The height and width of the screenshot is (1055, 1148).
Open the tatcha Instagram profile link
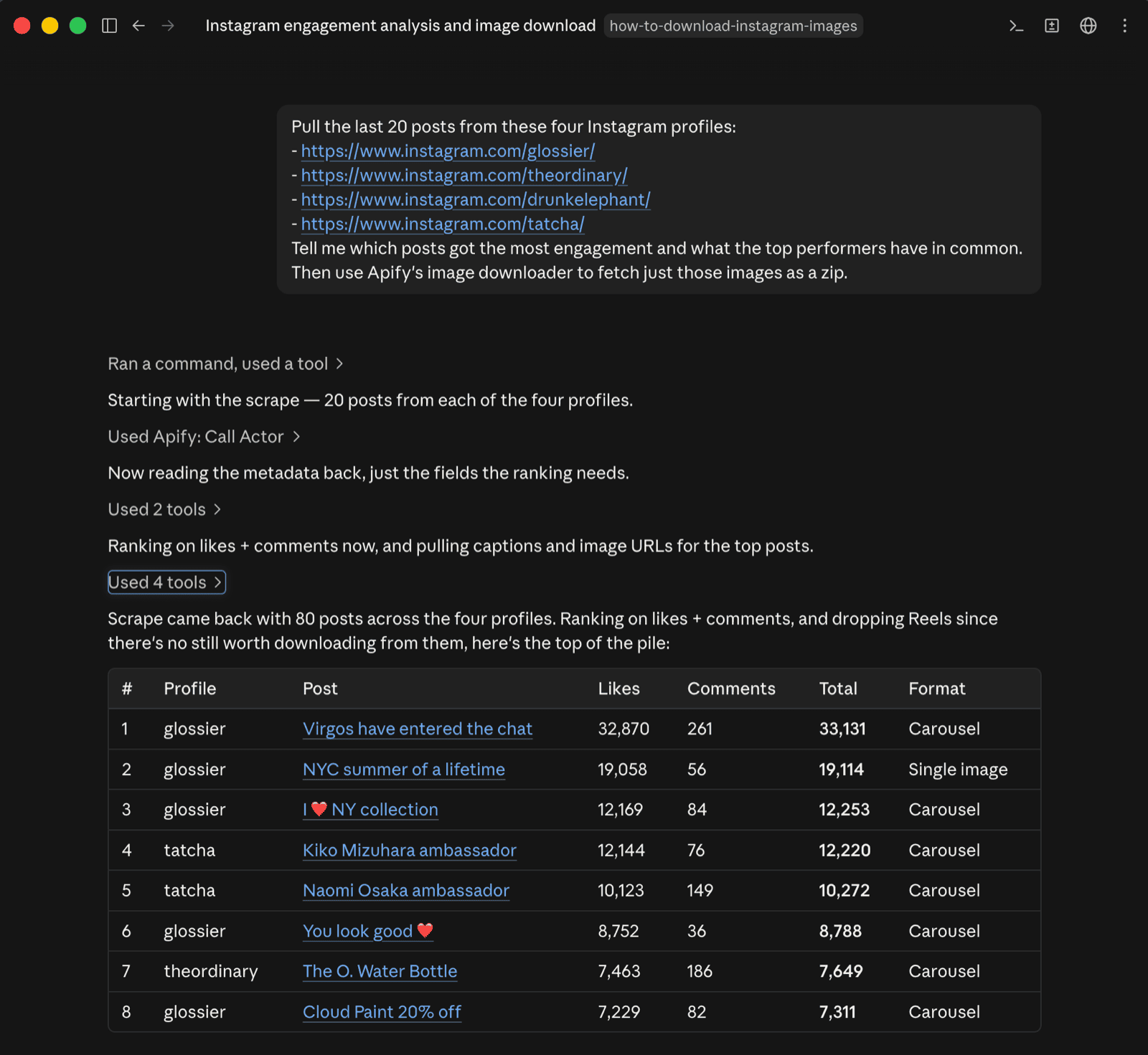(x=443, y=224)
